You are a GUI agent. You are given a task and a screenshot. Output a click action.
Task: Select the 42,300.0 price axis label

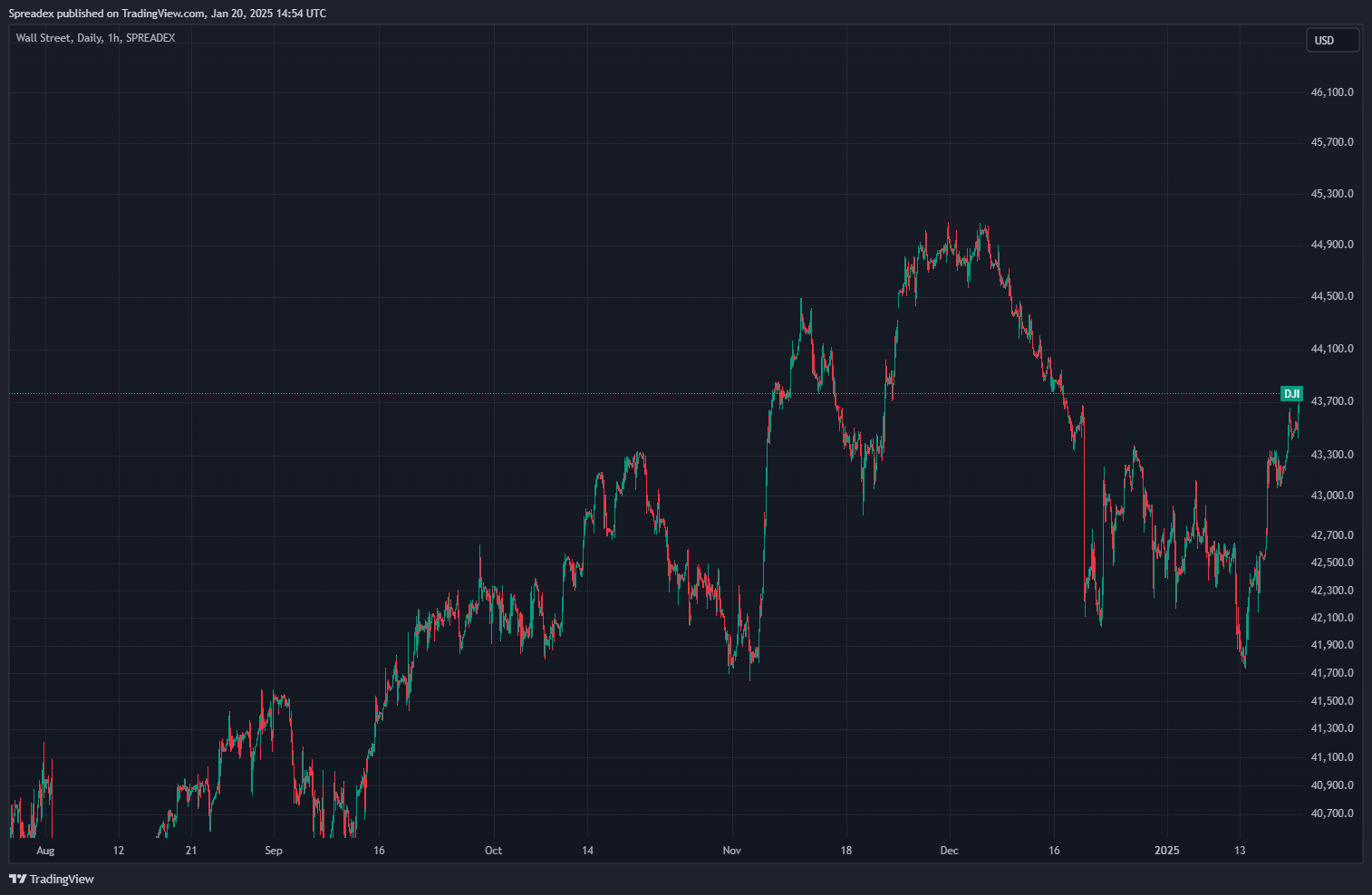pos(1332,591)
